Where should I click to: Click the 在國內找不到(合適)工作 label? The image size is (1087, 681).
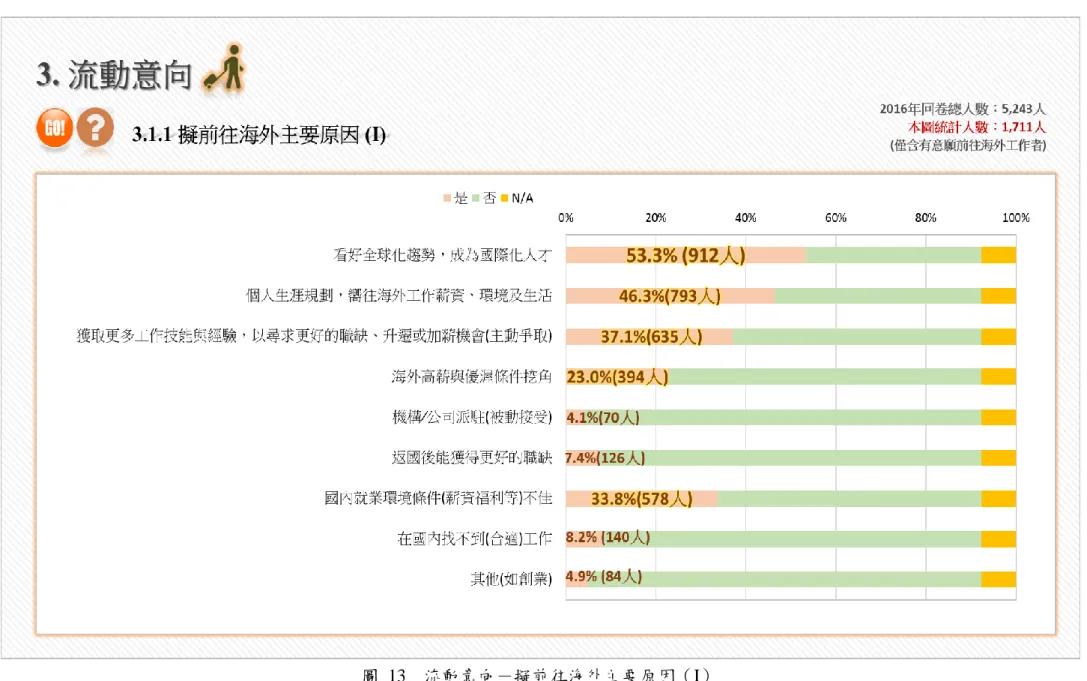click(x=474, y=539)
